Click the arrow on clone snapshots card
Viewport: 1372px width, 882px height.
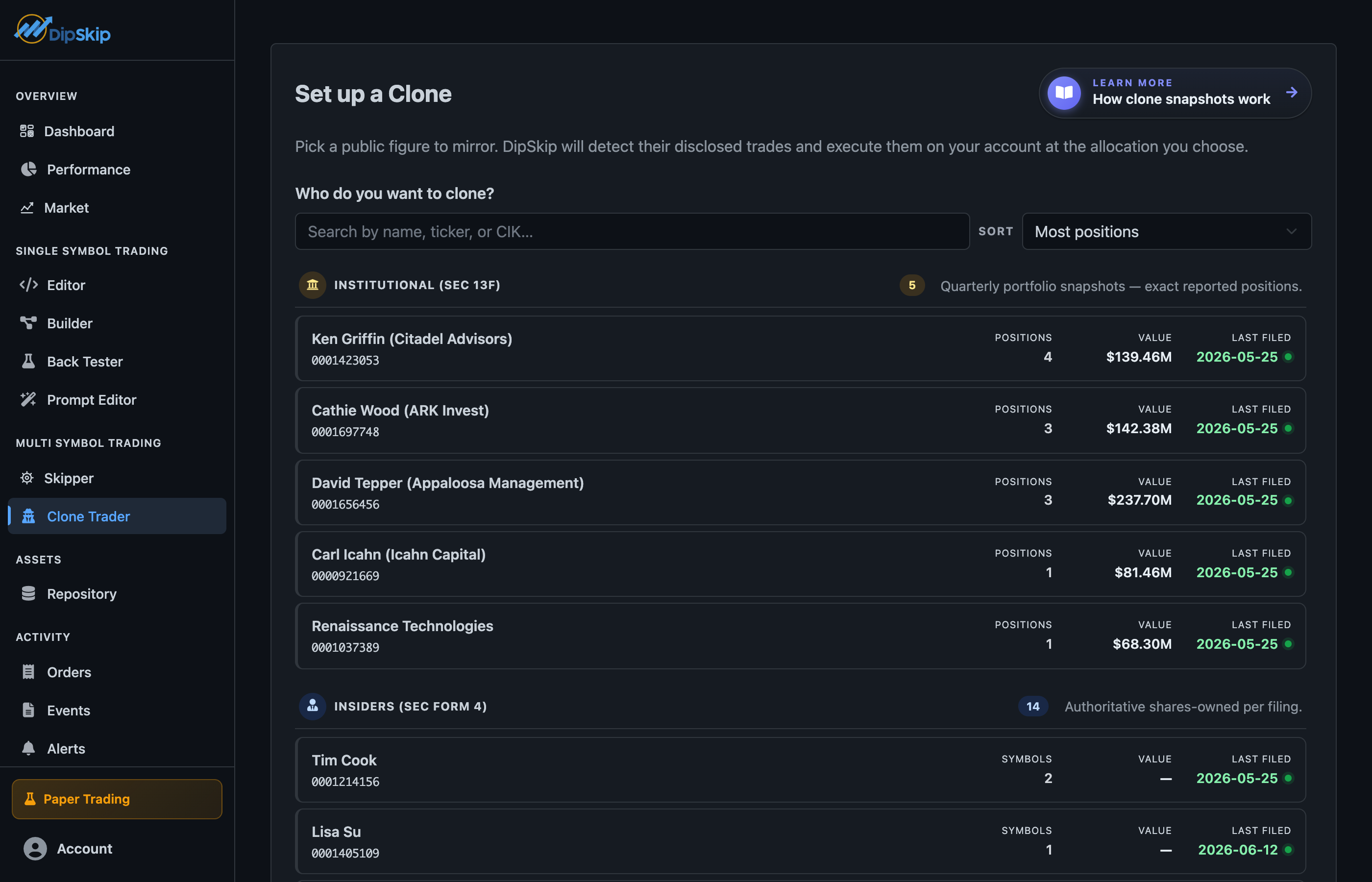tap(1292, 92)
